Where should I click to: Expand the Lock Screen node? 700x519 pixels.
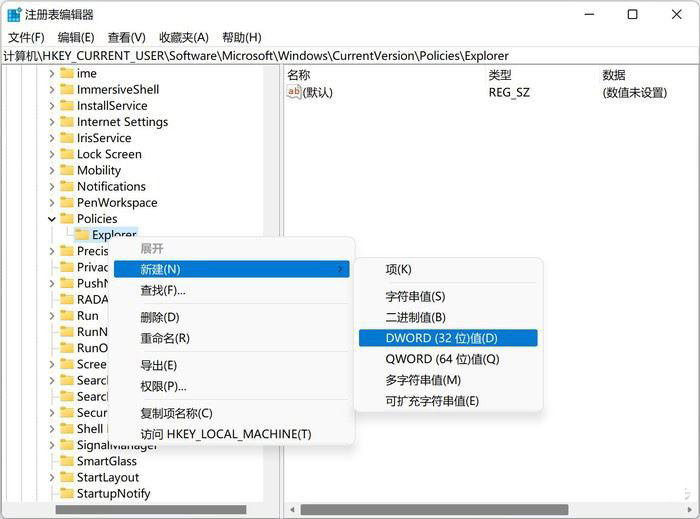(52, 154)
